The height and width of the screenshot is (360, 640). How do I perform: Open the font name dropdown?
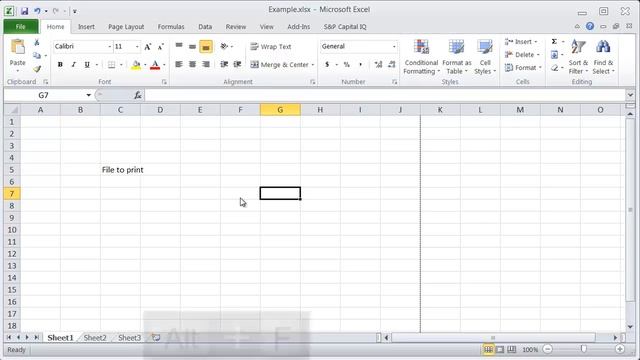pos(109,47)
